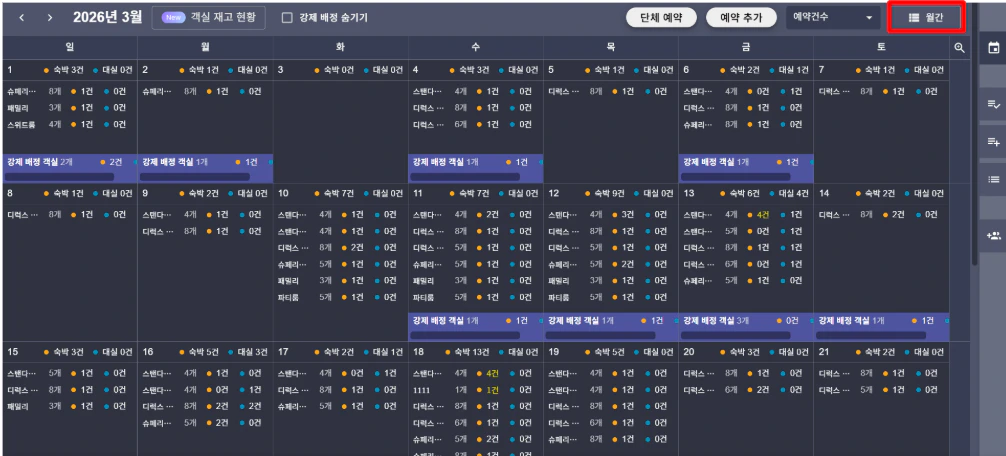Click the date number 9 day header
Screen dimensions: 1006x456
click(205, 193)
